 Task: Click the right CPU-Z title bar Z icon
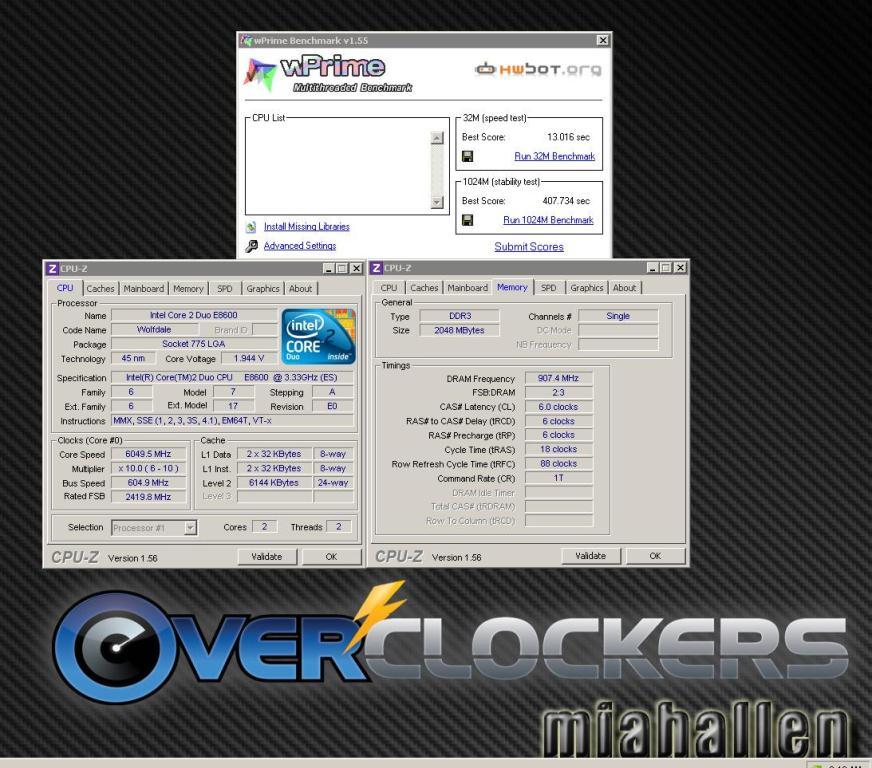pyautogui.click(x=376, y=268)
